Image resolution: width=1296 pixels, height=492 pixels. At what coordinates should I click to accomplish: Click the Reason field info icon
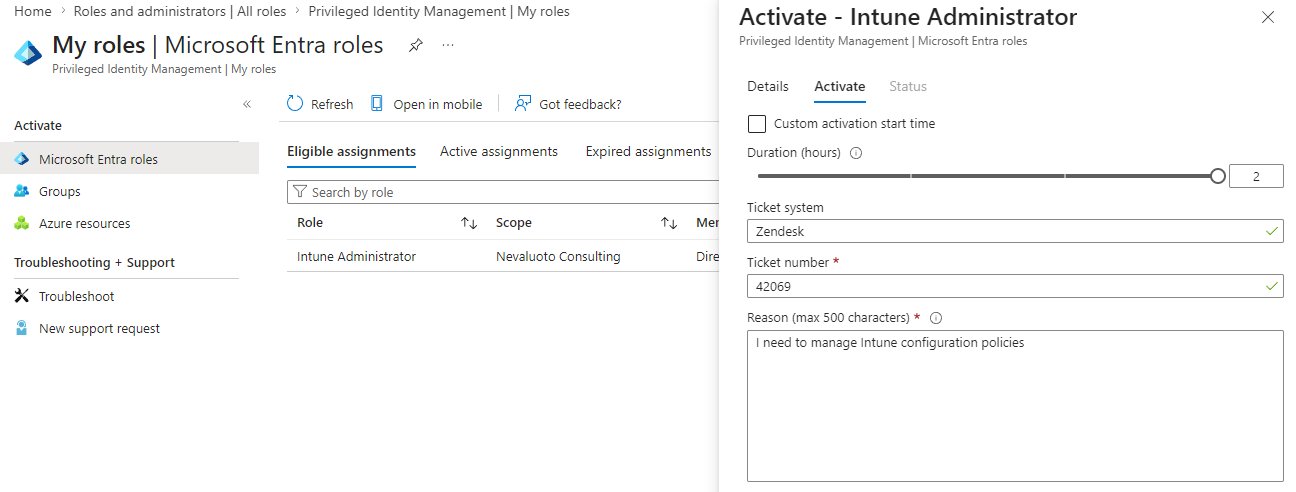click(936, 318)
